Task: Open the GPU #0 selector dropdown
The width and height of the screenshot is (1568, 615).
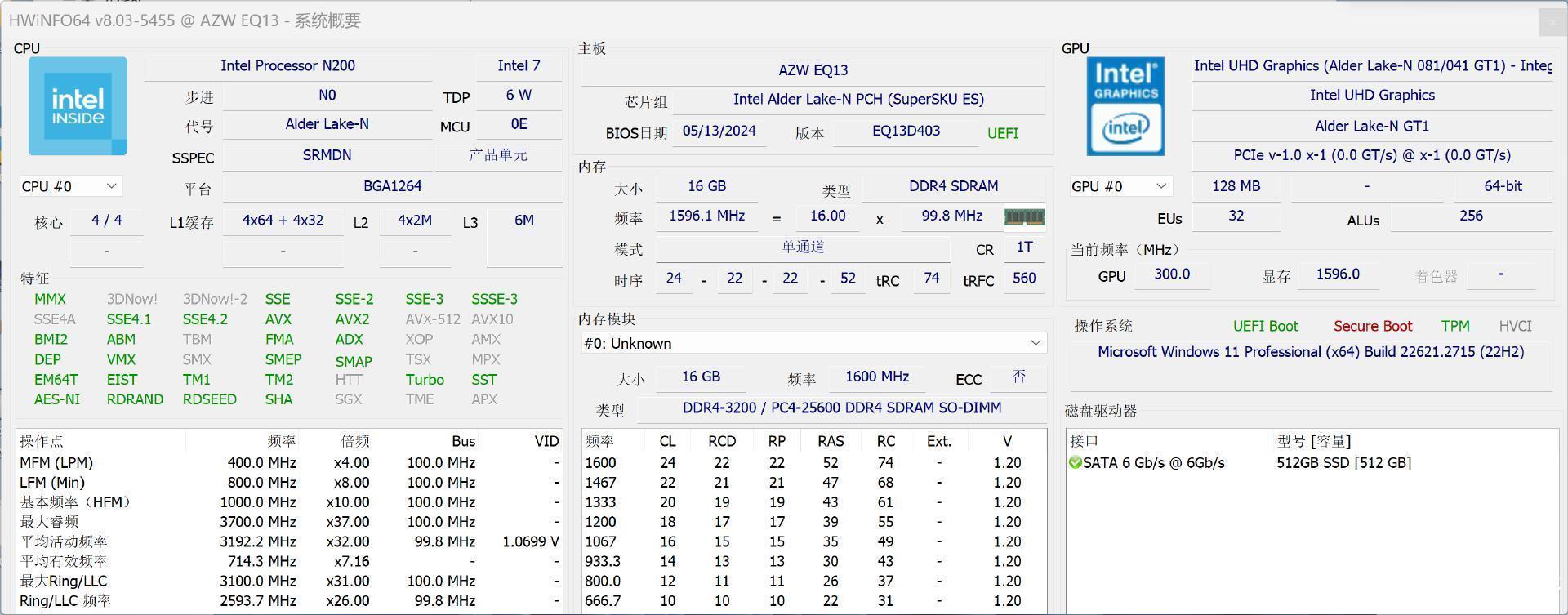Action: [1120, 186]
